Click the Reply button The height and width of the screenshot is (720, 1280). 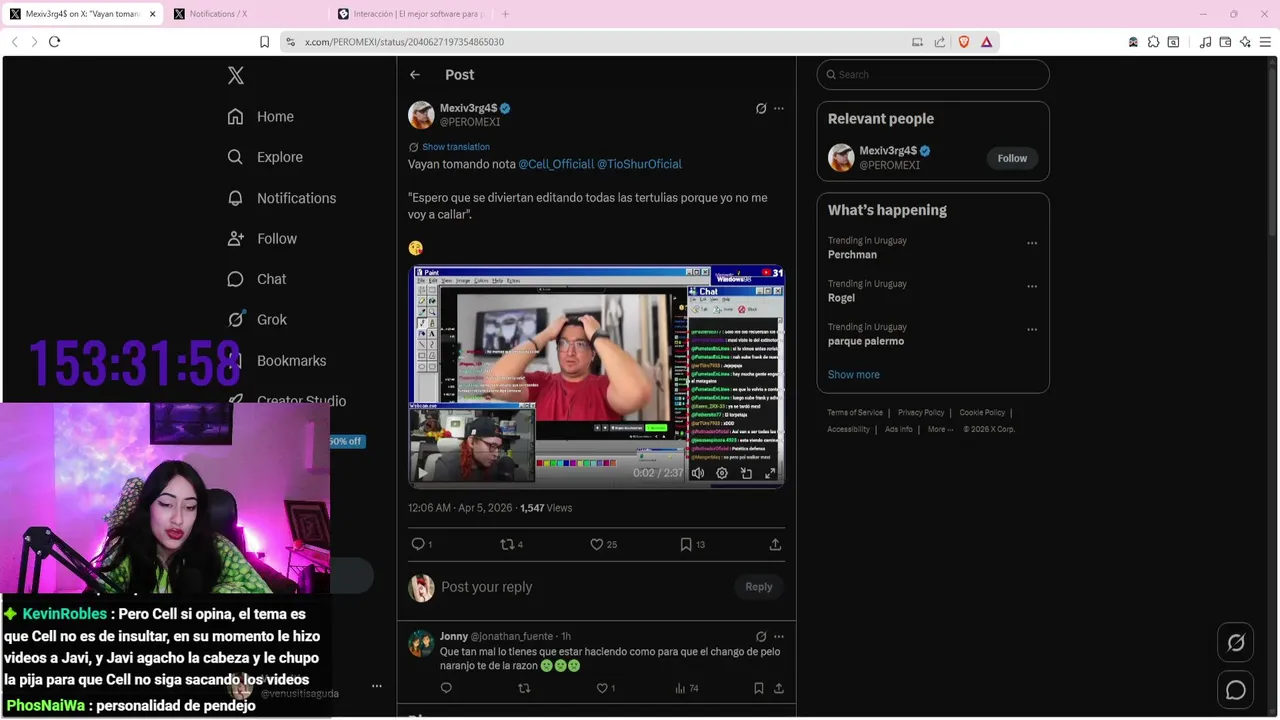[x=759, y=587]
